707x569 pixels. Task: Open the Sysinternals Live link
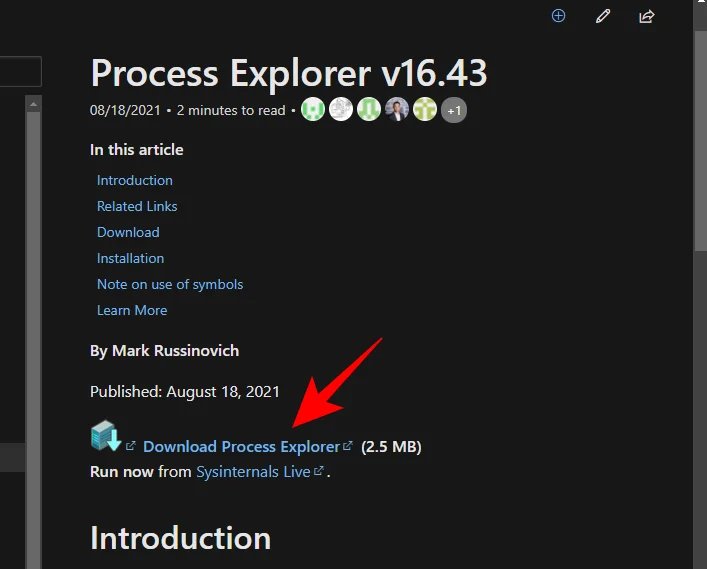[x=253, y=471]
